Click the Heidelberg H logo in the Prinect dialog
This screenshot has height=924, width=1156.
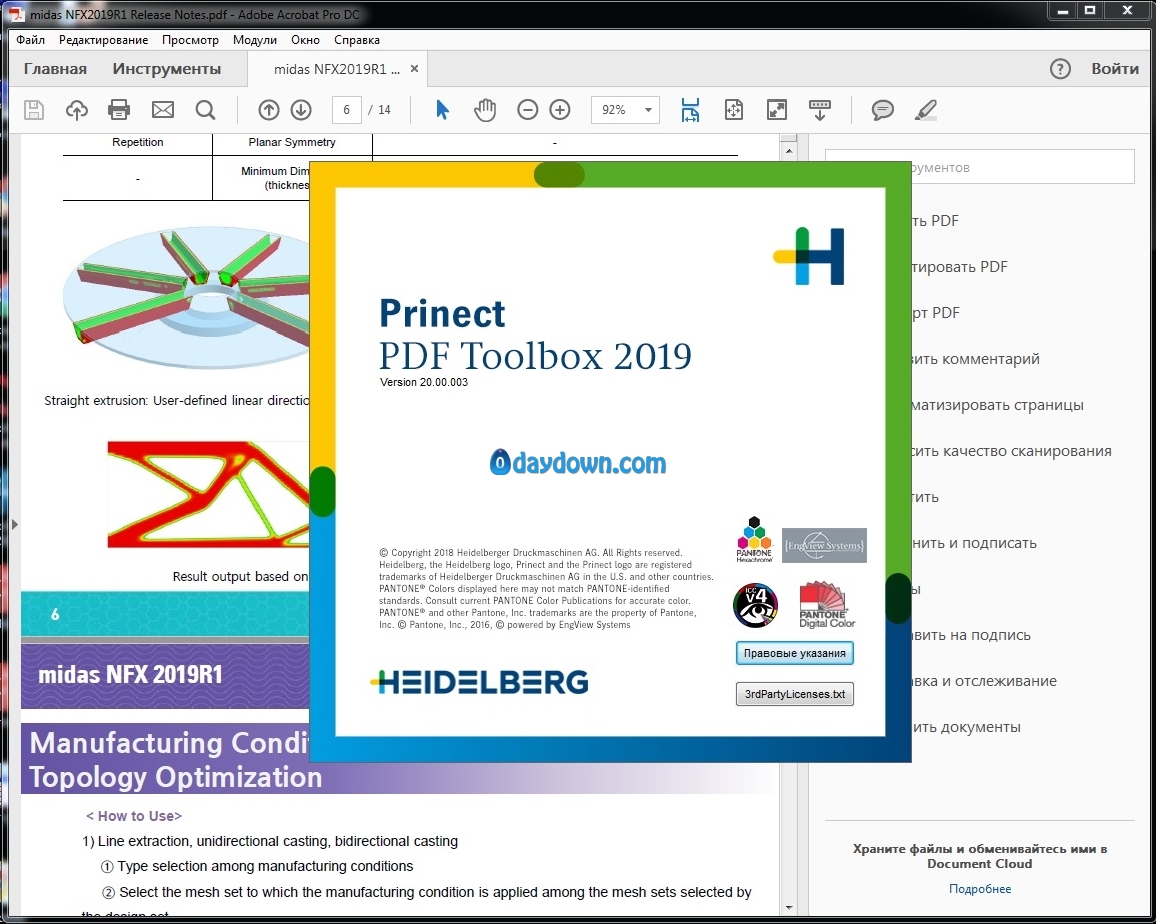pos(809,257)
